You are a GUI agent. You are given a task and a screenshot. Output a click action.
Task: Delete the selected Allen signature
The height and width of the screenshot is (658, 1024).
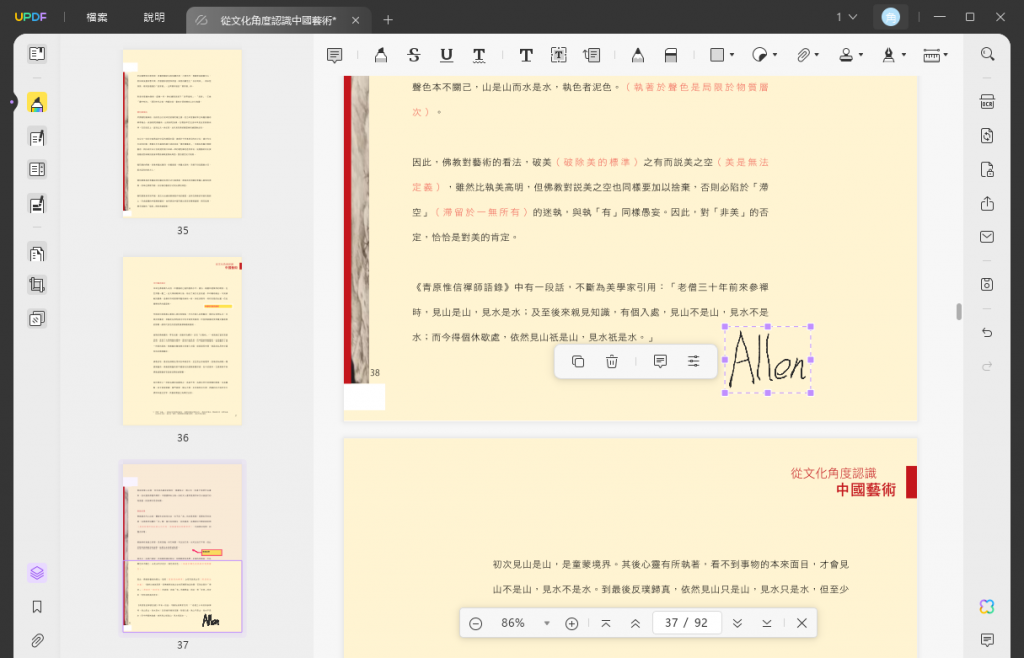pos(611,362)
